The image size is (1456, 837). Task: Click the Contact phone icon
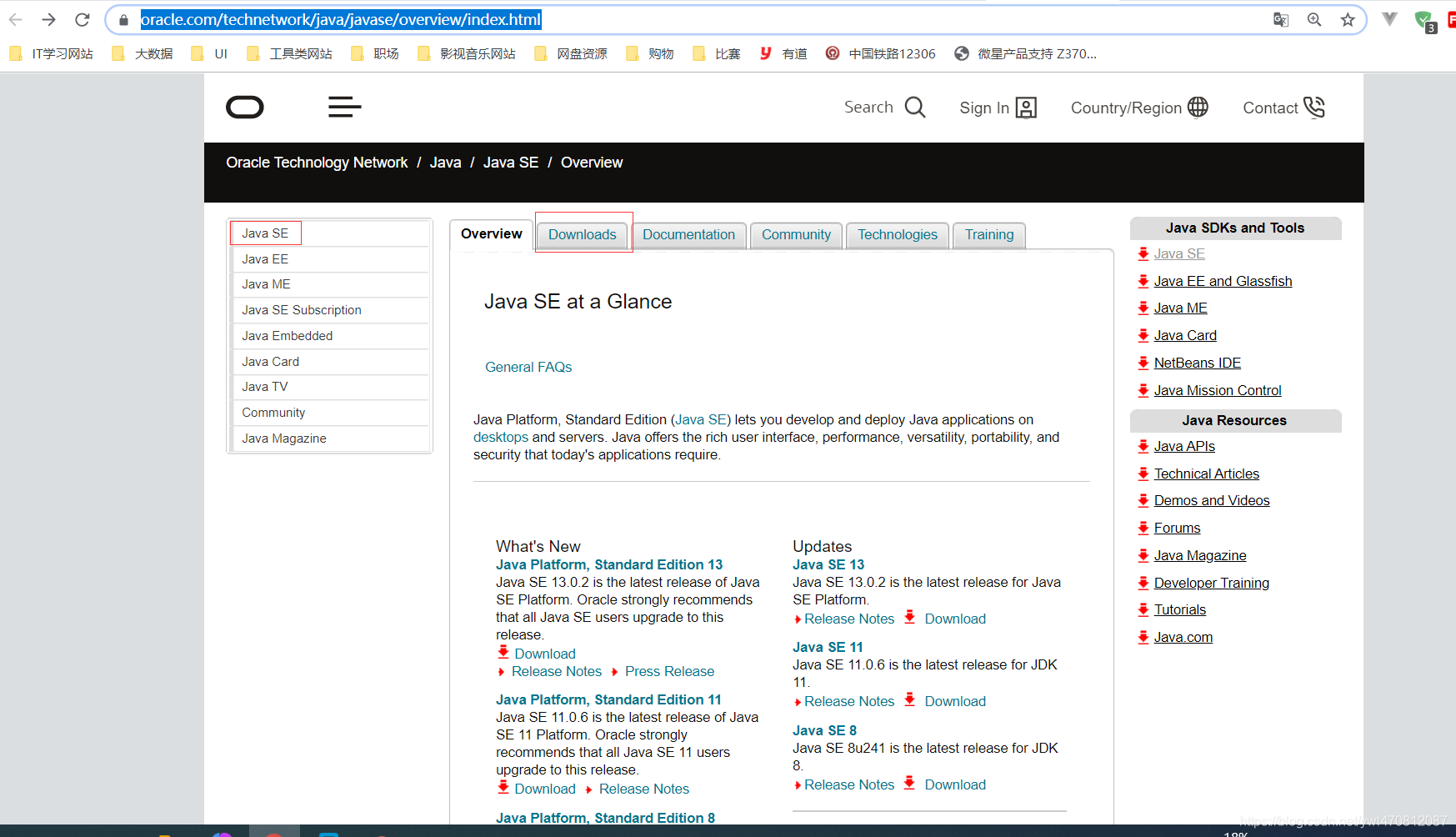point(1314,108)
